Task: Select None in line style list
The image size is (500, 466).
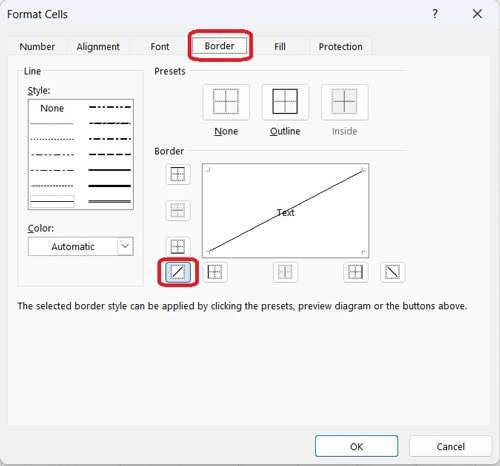Action: (52, 108)
